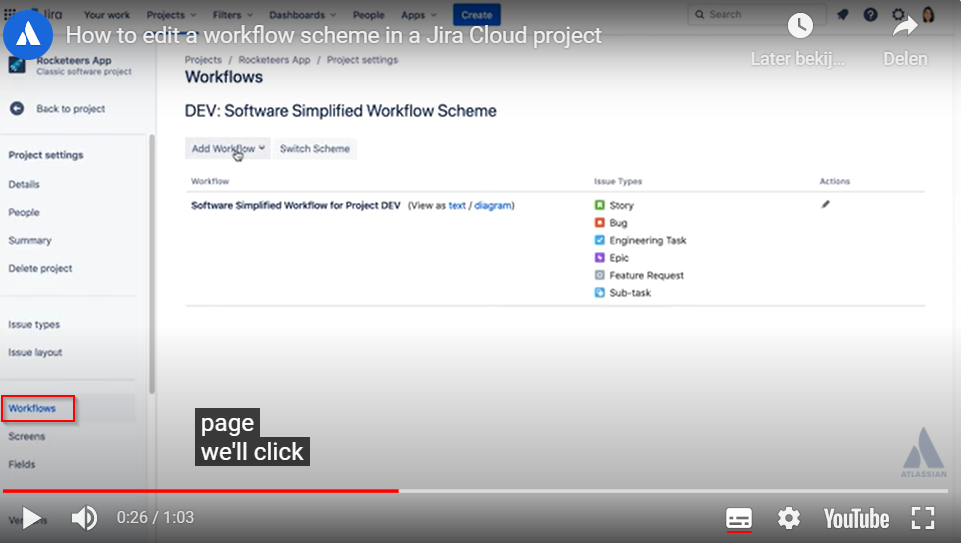This screenshot has width=961, height=548.
Task: Enter fullscreen mode
Action: 922,519
